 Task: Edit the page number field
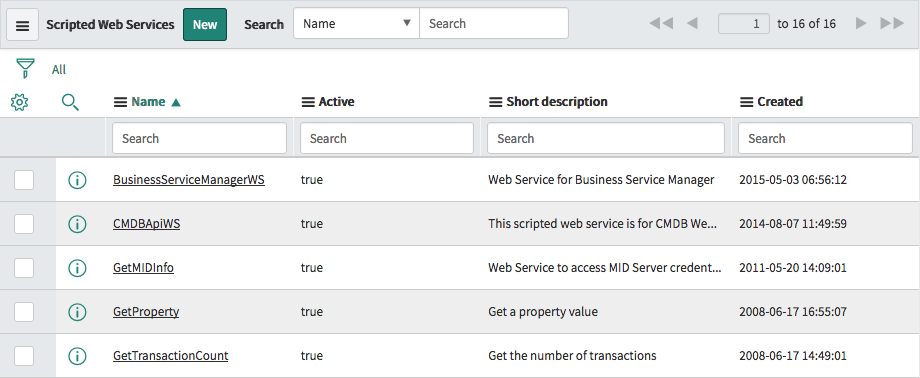pos(743,24)
